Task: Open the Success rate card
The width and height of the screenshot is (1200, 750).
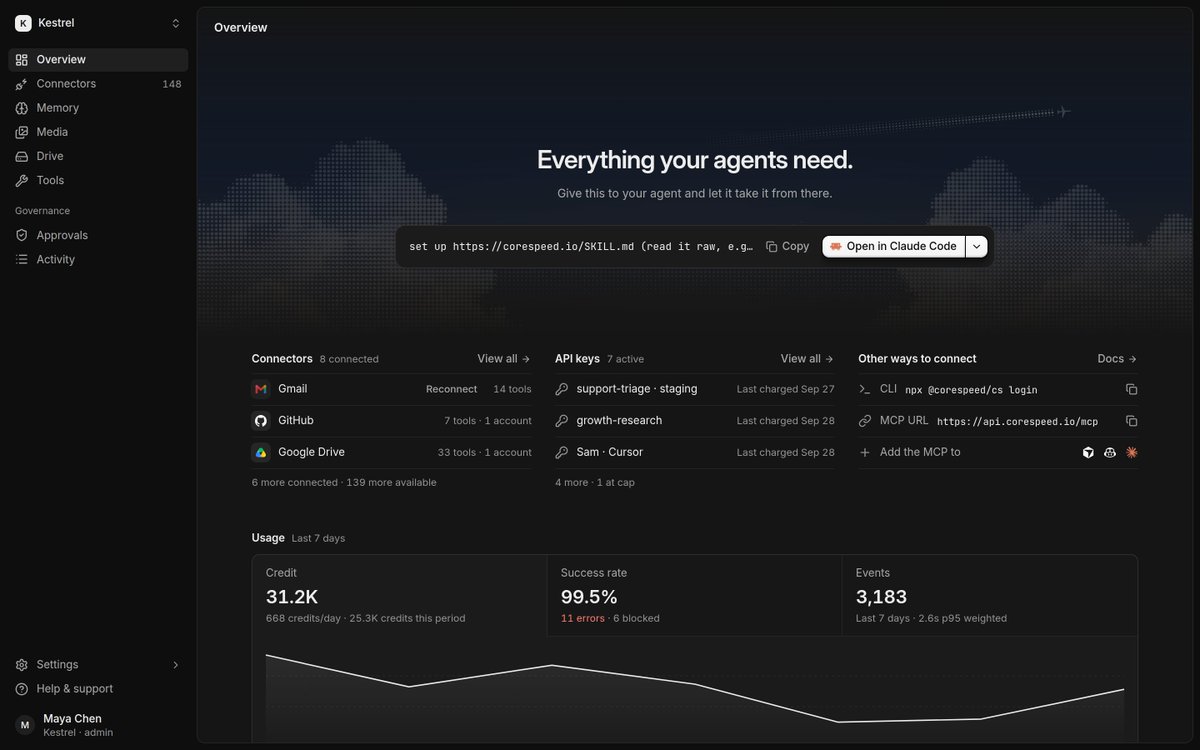Action: tap(694, 598)
